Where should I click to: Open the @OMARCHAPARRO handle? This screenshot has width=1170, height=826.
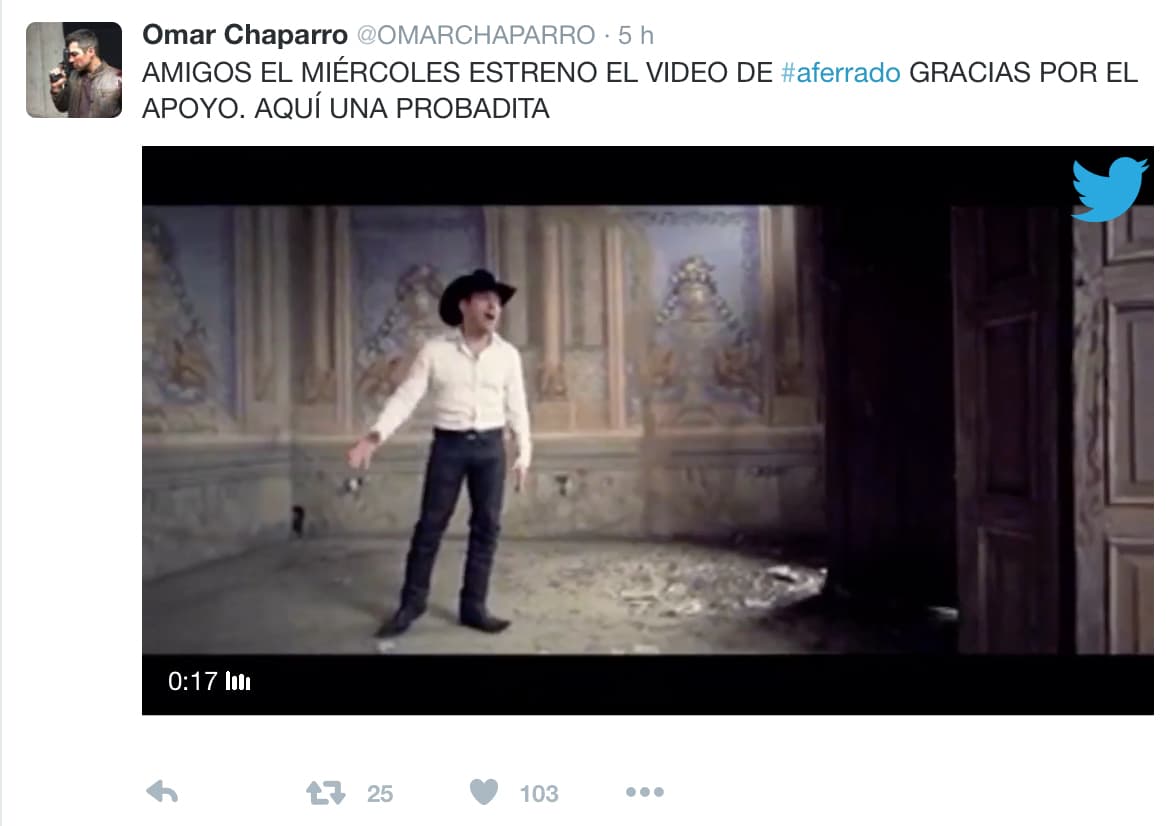point(476,35)
